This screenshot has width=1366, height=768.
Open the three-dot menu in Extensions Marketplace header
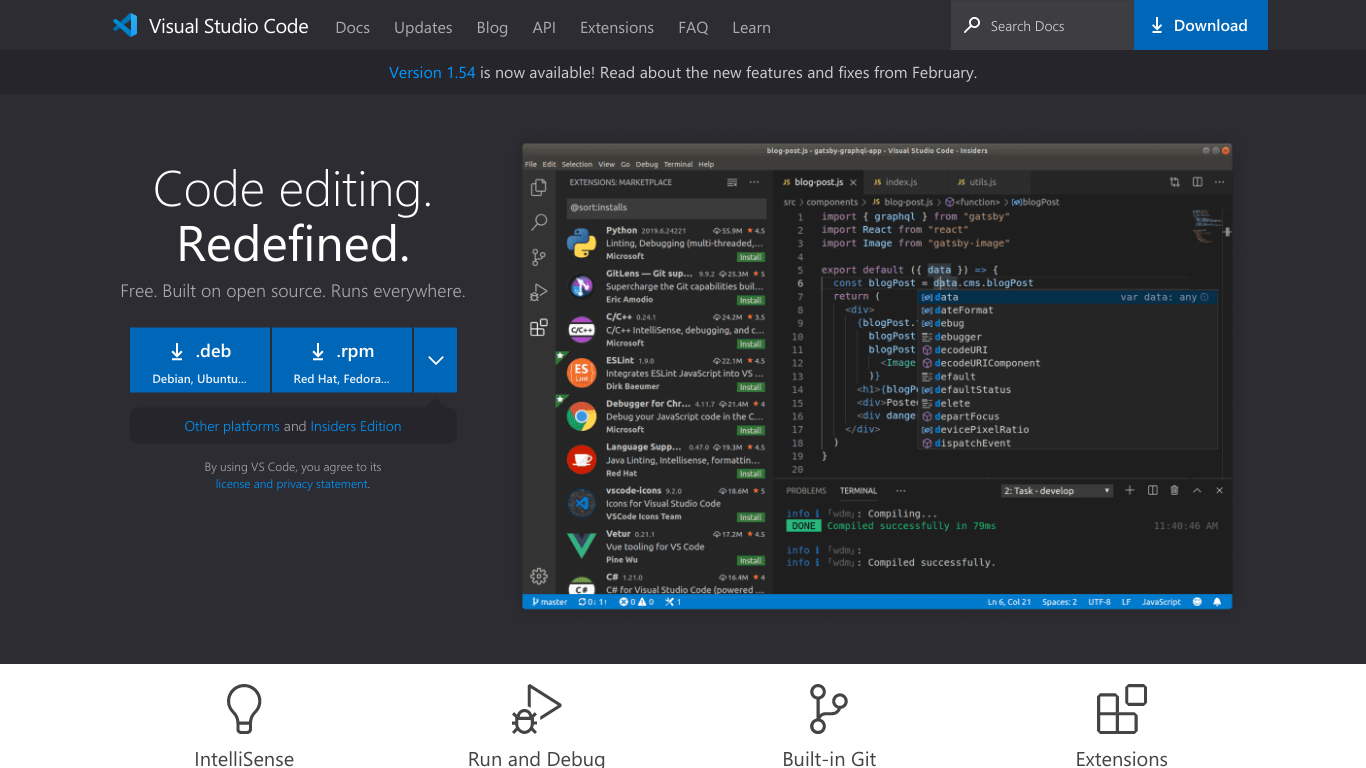coord(755,182)
